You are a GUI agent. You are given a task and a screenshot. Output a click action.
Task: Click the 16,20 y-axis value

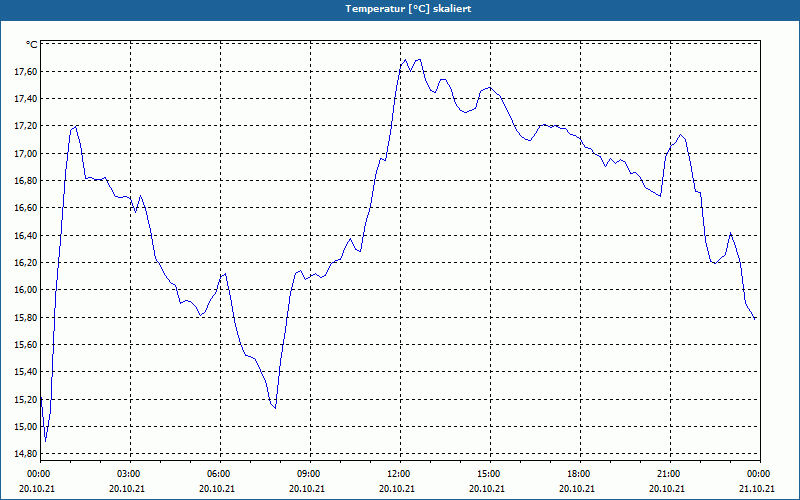[x=26, y=263]
